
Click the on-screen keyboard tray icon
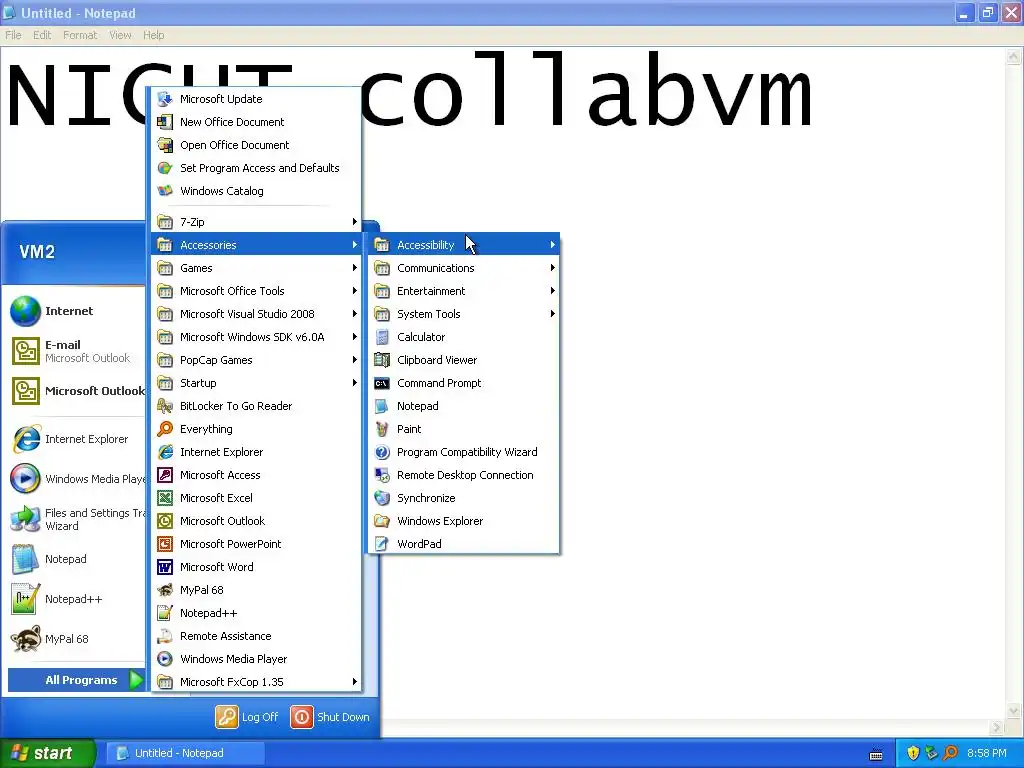point(876,754)
